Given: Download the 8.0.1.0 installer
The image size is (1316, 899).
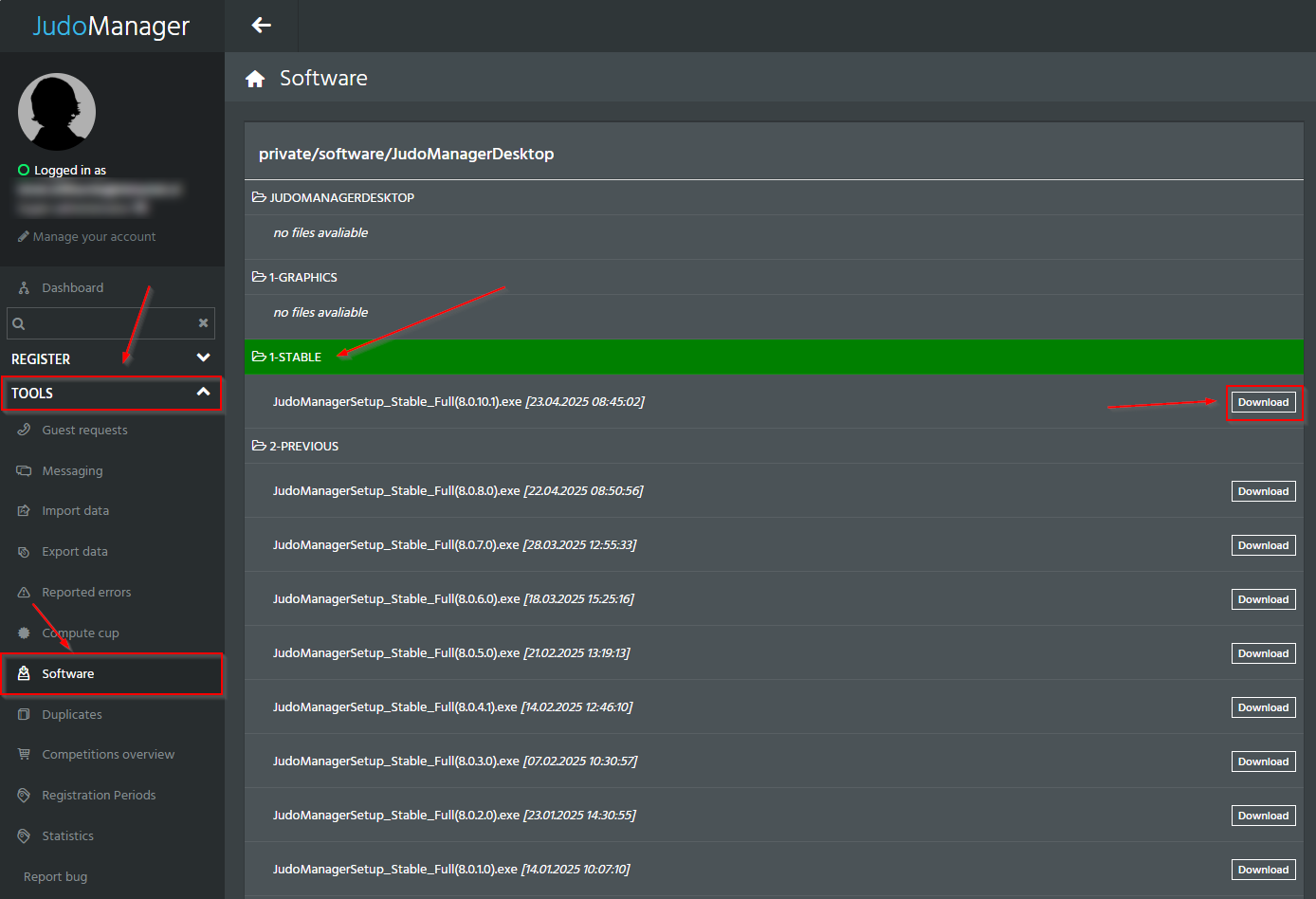Looking at the screenshot, I should (x=1263, y=870).
